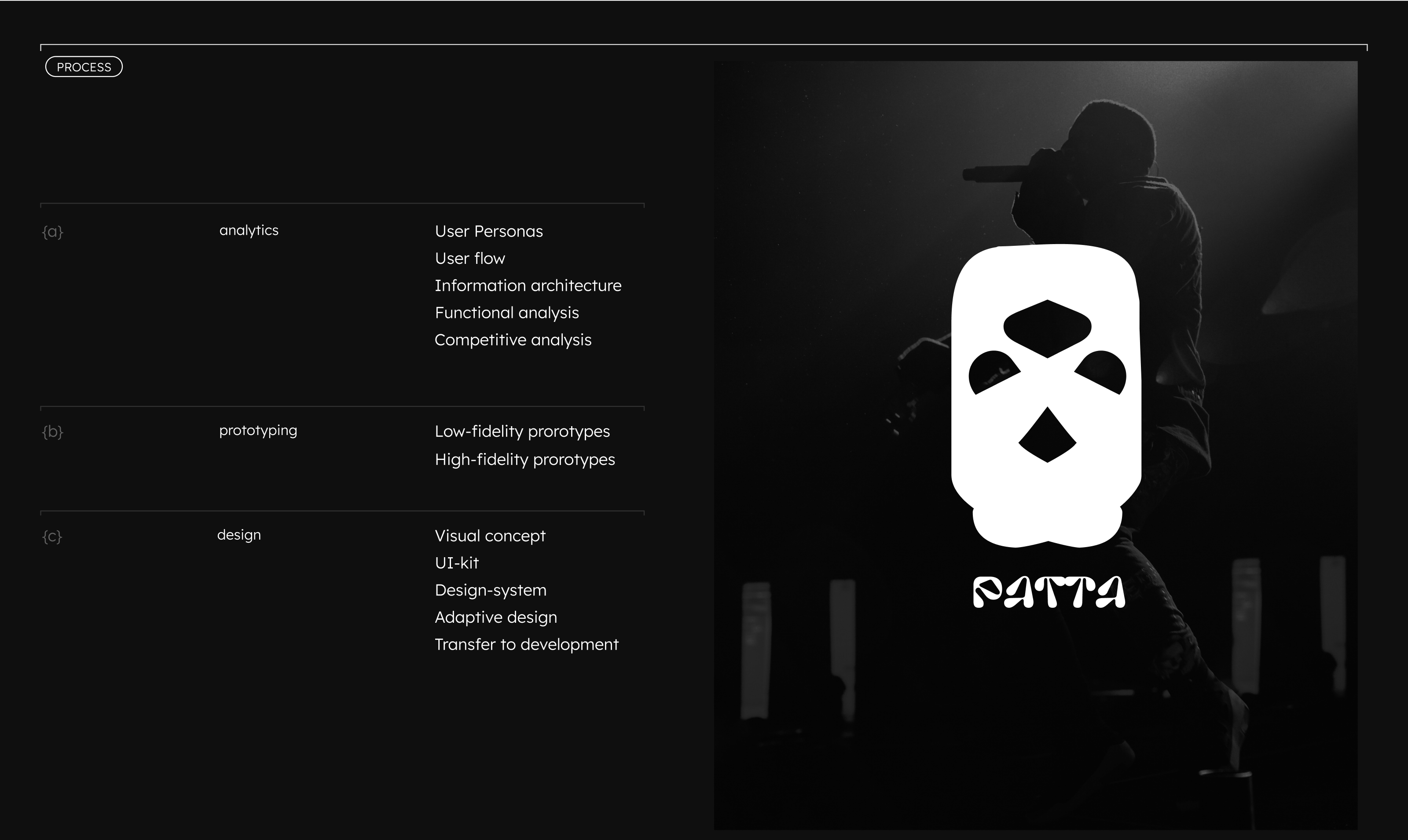Select the prototyping heading
Image resolution: width=1408 pixels, height=840 pixels.
coord(257,430)
